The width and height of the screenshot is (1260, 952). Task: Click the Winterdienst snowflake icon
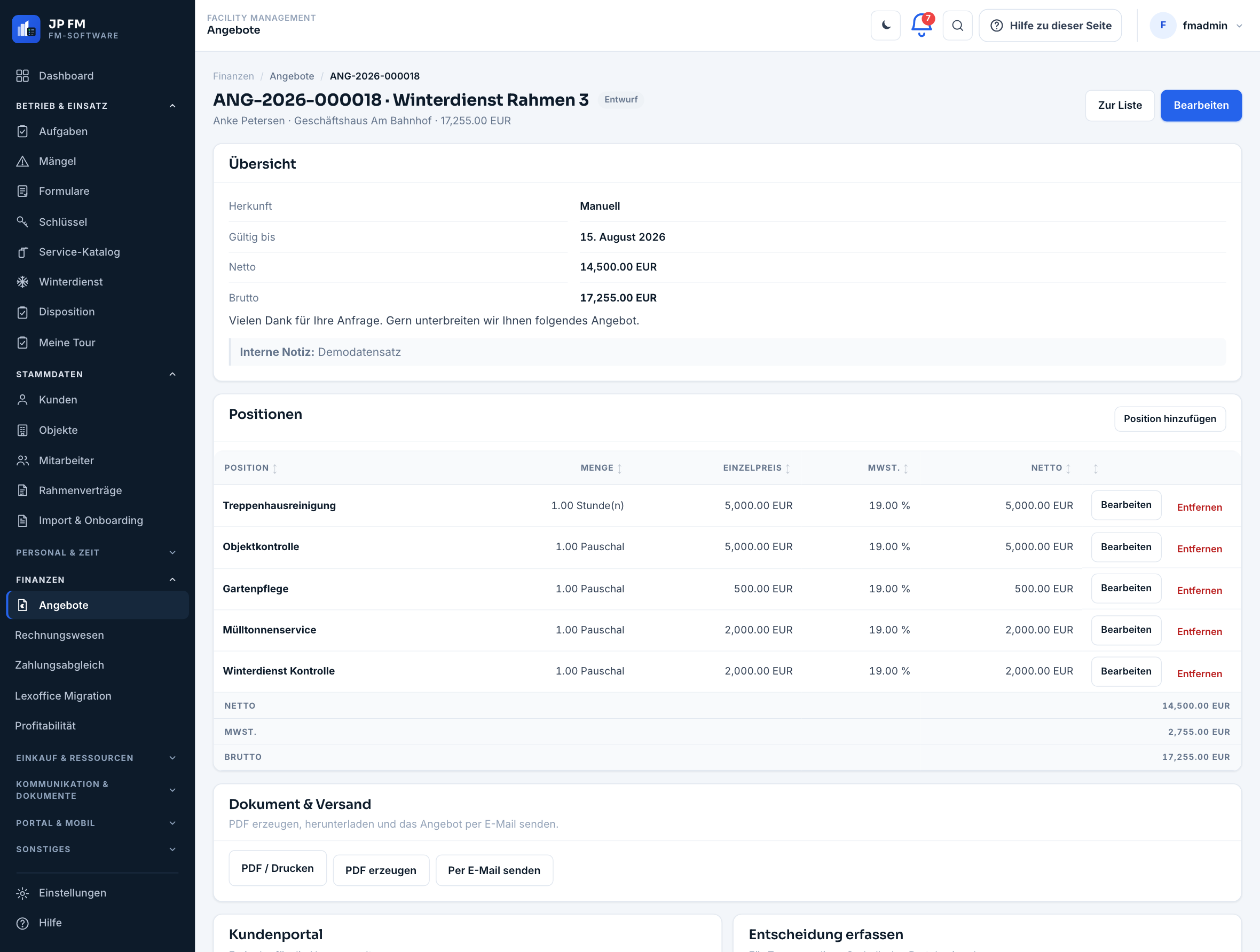click(22, 282)
